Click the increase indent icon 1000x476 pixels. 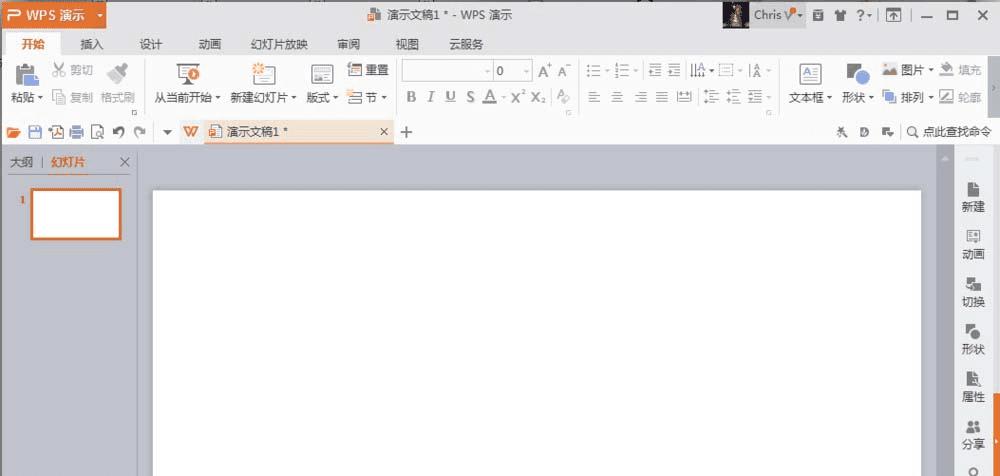674,70
